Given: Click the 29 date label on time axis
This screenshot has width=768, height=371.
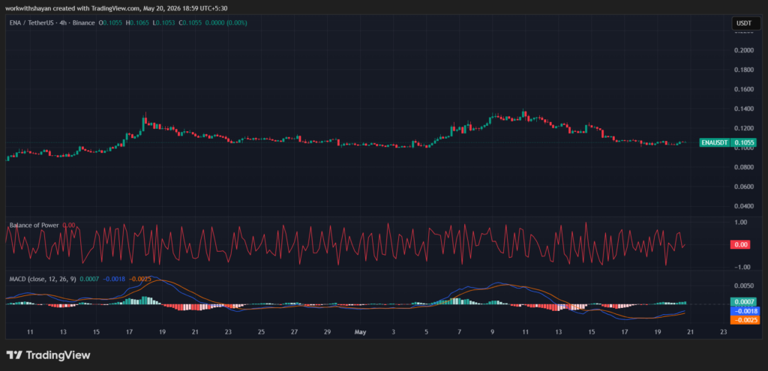Looking at the screenshot, I should (x=327, y=332).
